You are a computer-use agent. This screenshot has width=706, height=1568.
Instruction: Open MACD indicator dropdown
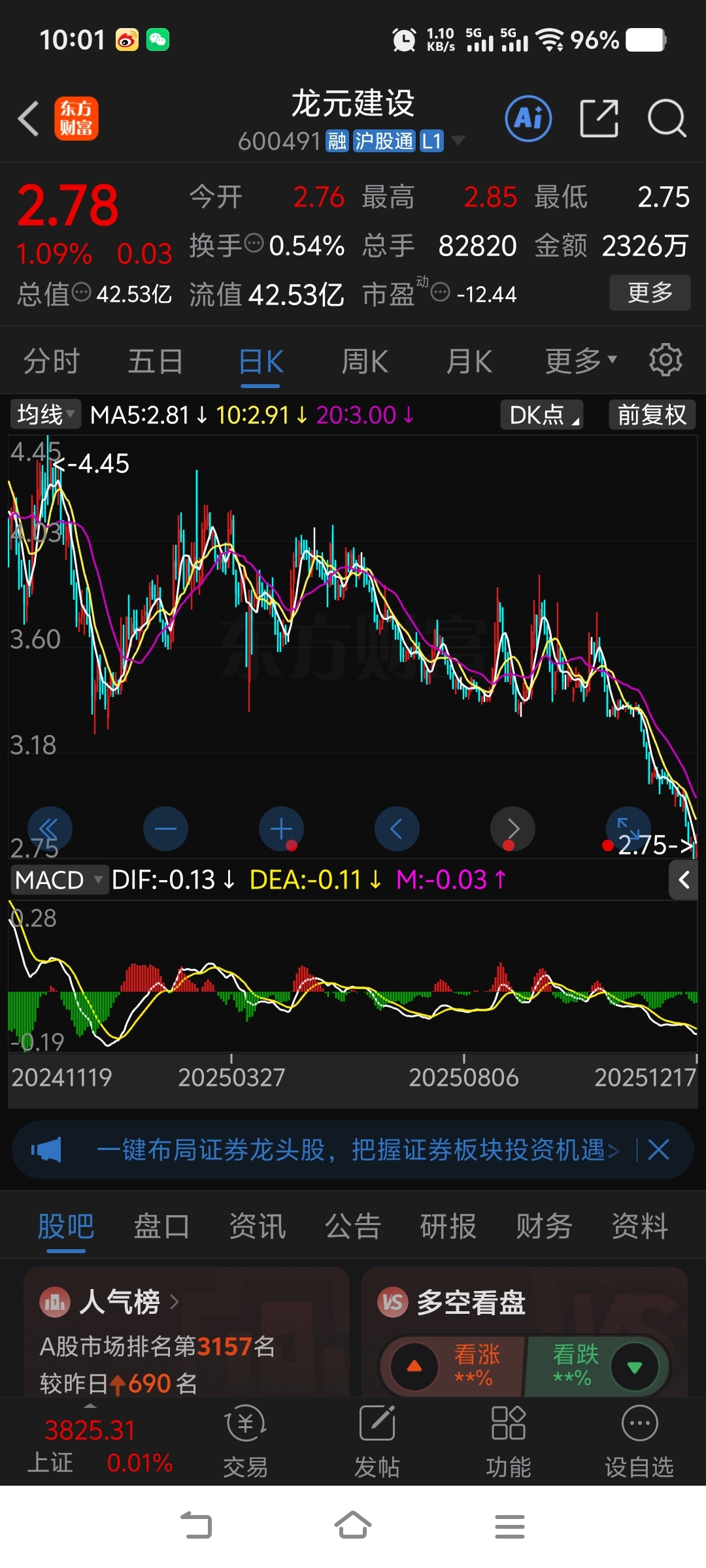59,880
